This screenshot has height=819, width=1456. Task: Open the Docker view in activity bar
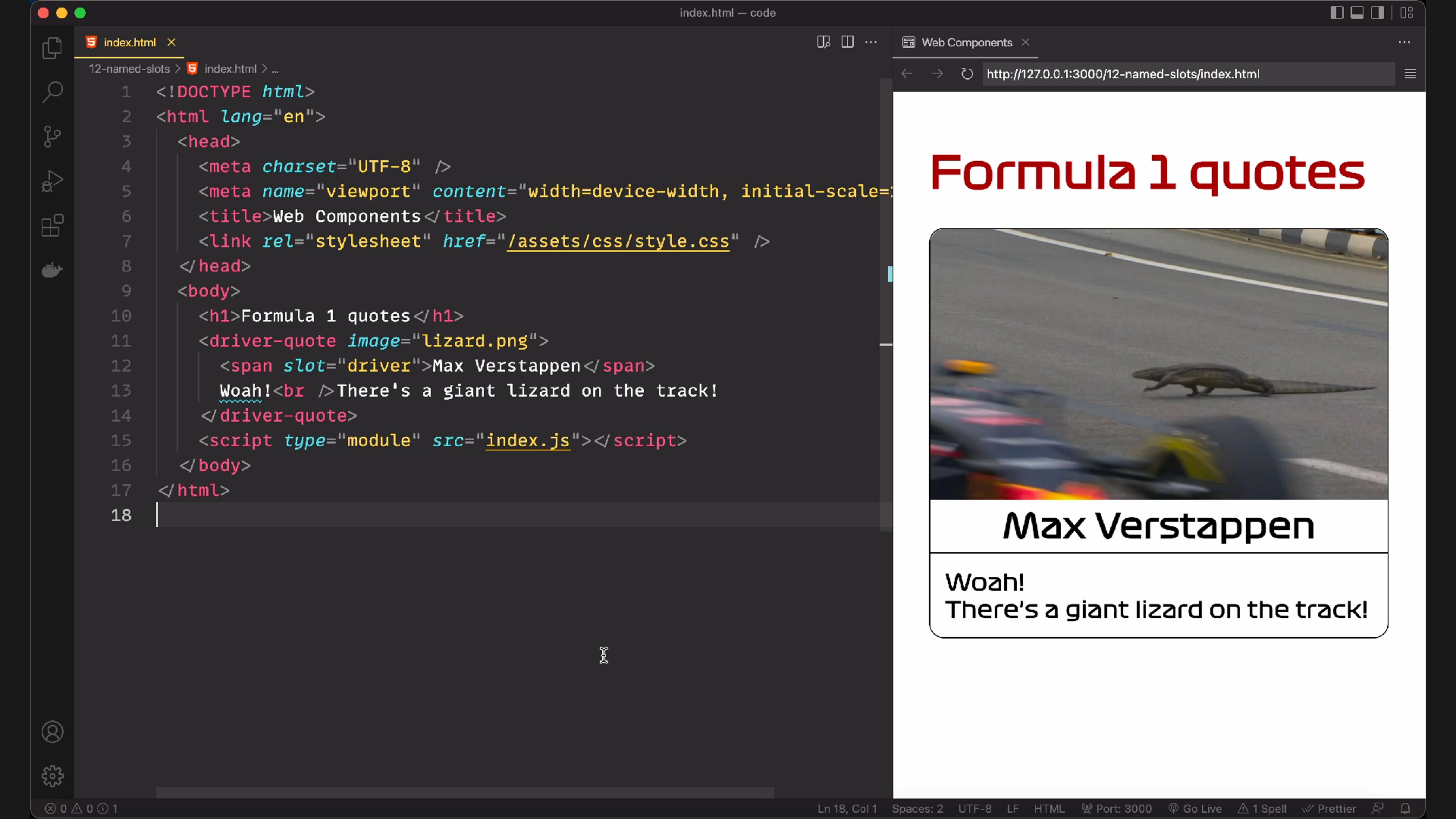(52, 270)
